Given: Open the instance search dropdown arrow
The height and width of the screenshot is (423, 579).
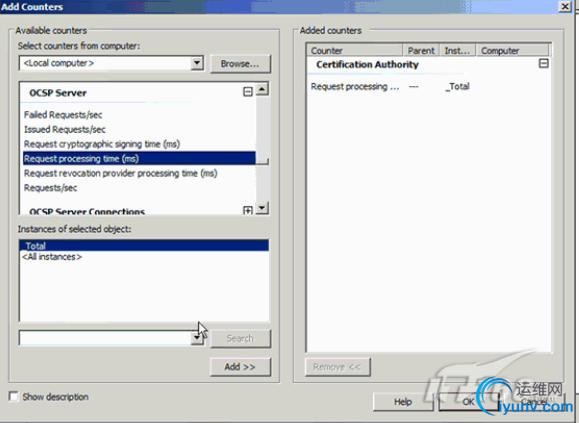Looking at the screenshot, I should click(197, 338).
